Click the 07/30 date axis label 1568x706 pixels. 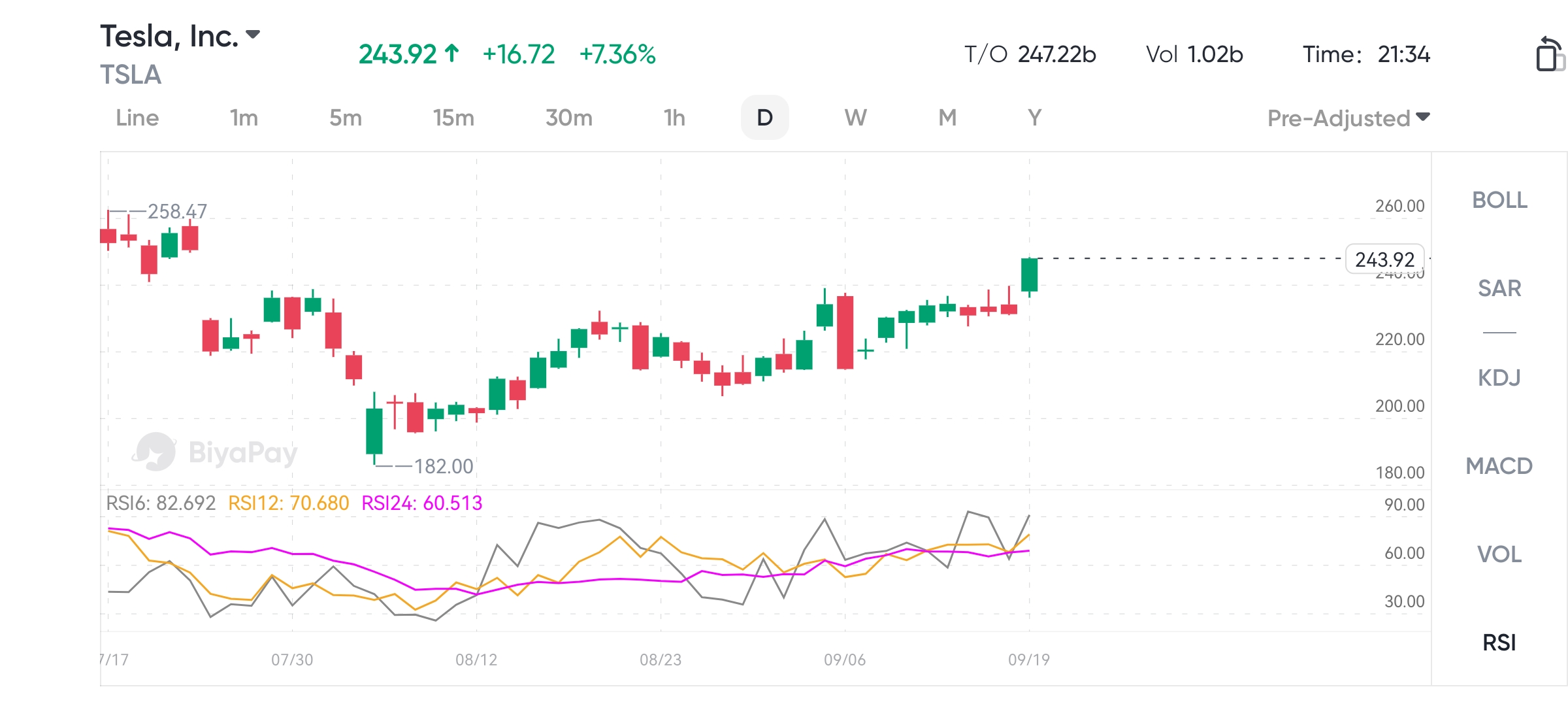click(292, 660)
